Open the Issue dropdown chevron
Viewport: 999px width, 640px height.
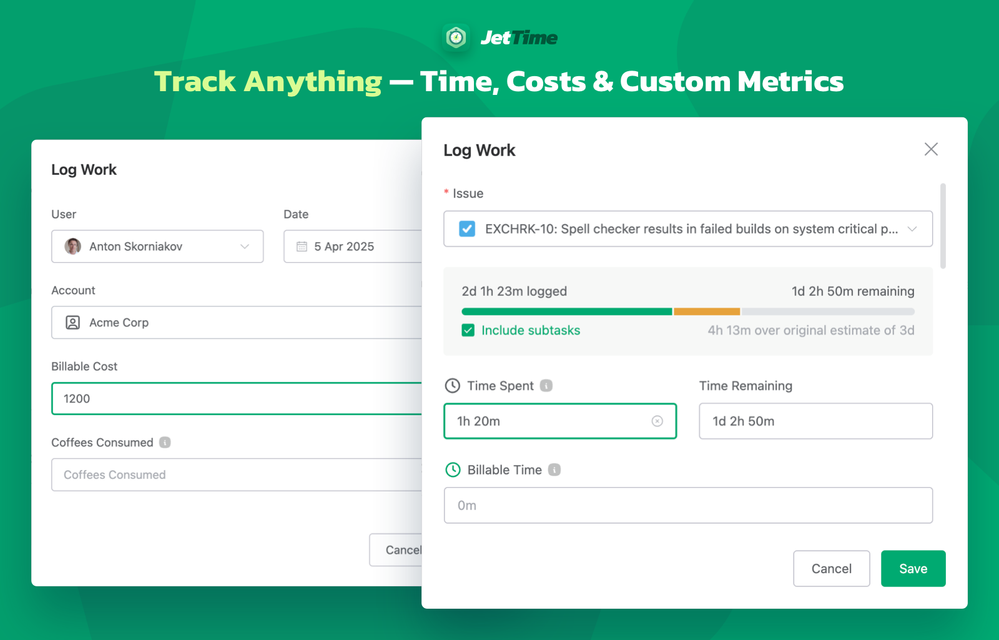pyautogui.click(x=912, y=229)
